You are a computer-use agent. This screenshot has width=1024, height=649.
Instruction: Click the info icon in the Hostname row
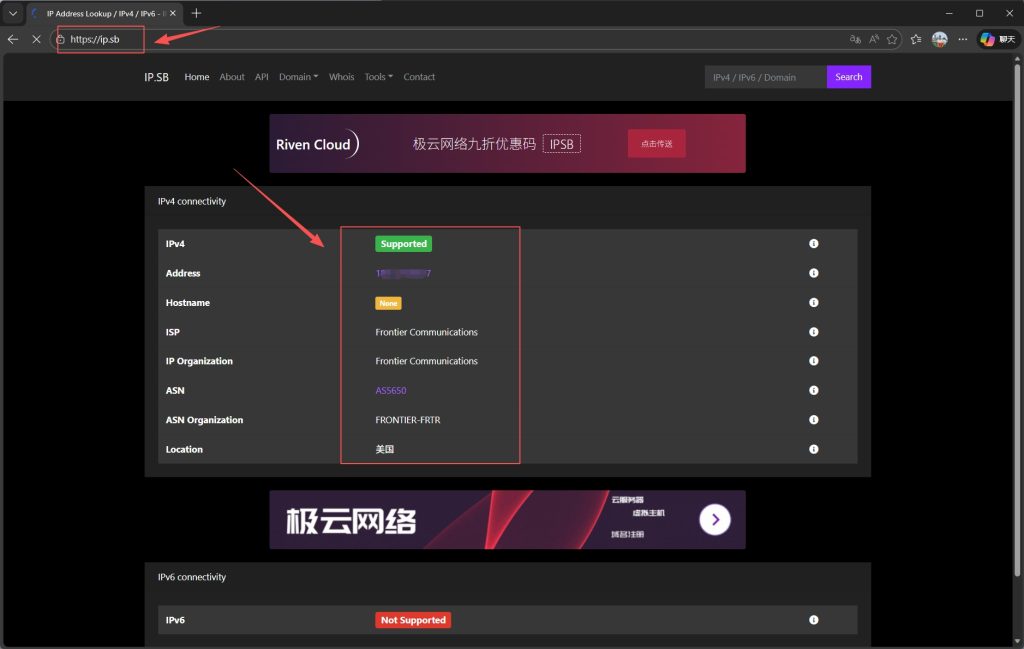pyautogui.click(x=814, y=303)
